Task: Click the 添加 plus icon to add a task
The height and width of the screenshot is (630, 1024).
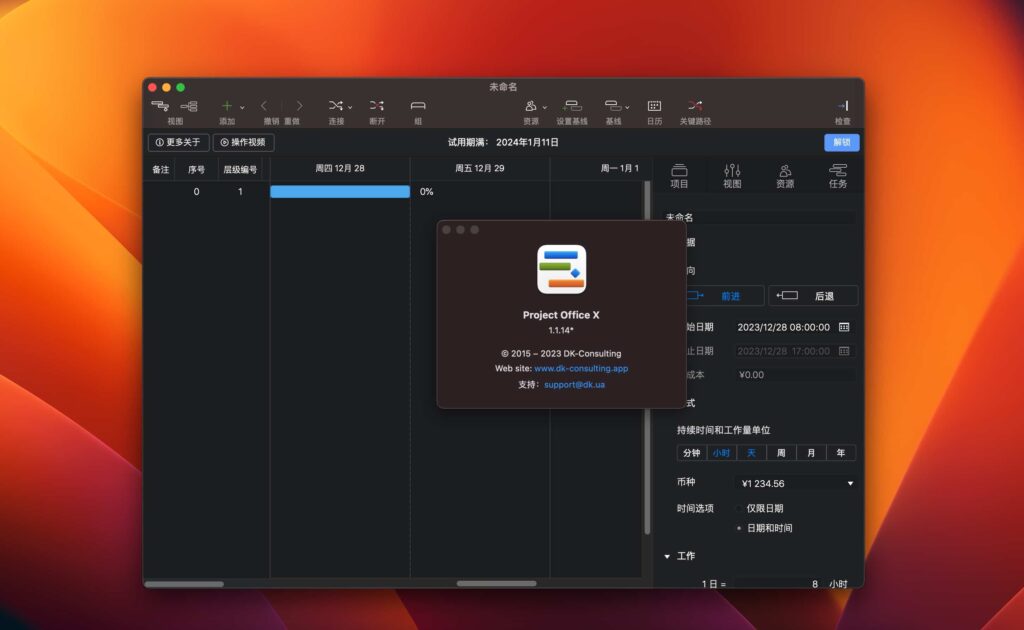Action: point(228,105)
